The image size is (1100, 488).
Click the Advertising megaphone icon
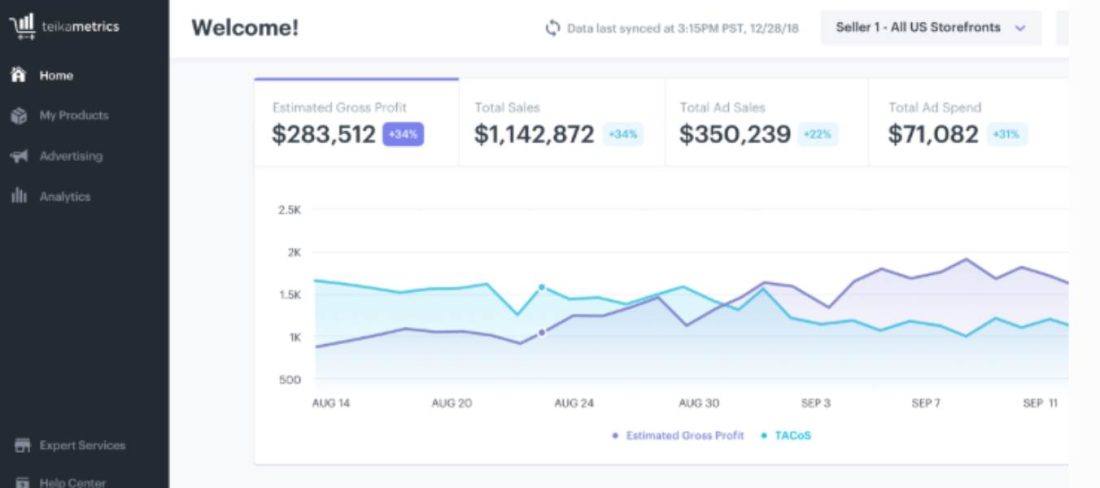tap(19, 156)
